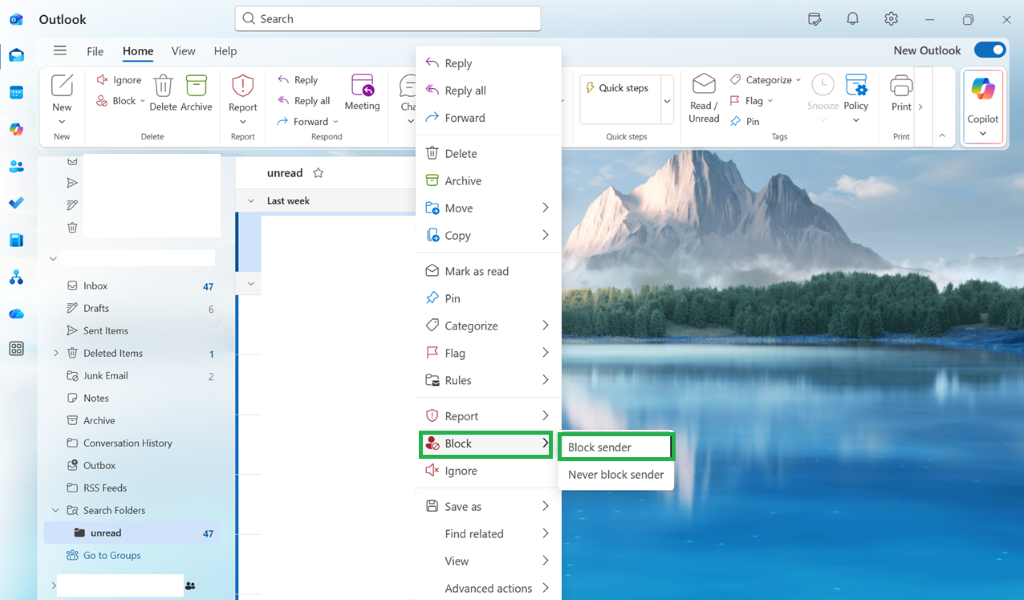This screenshot has width=1024, height=600.
Task: Open Org Explorer app in left rail
Action: tap(16, 277)
